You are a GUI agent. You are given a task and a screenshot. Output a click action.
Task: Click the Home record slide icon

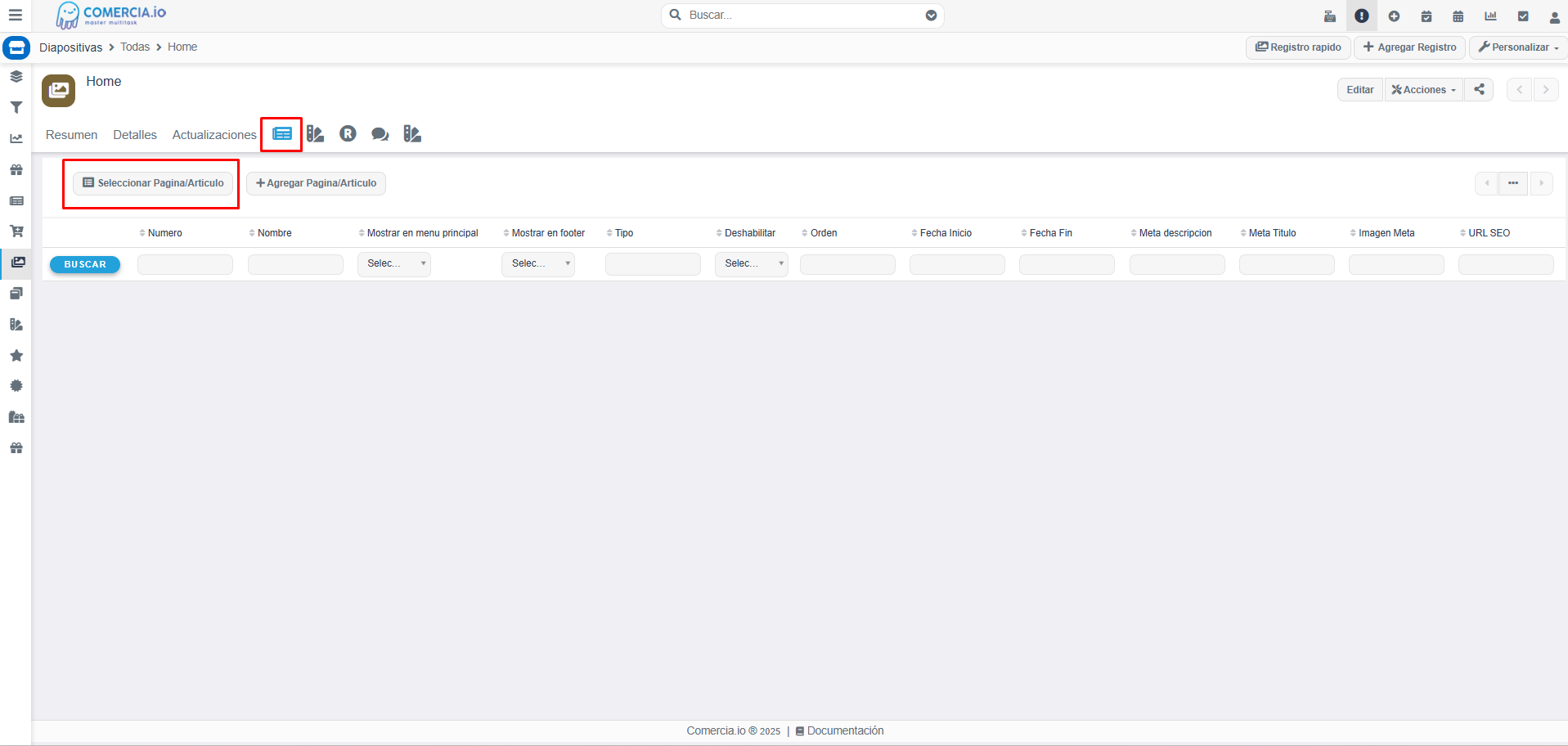pyautogui.click(x=58, y=91)
